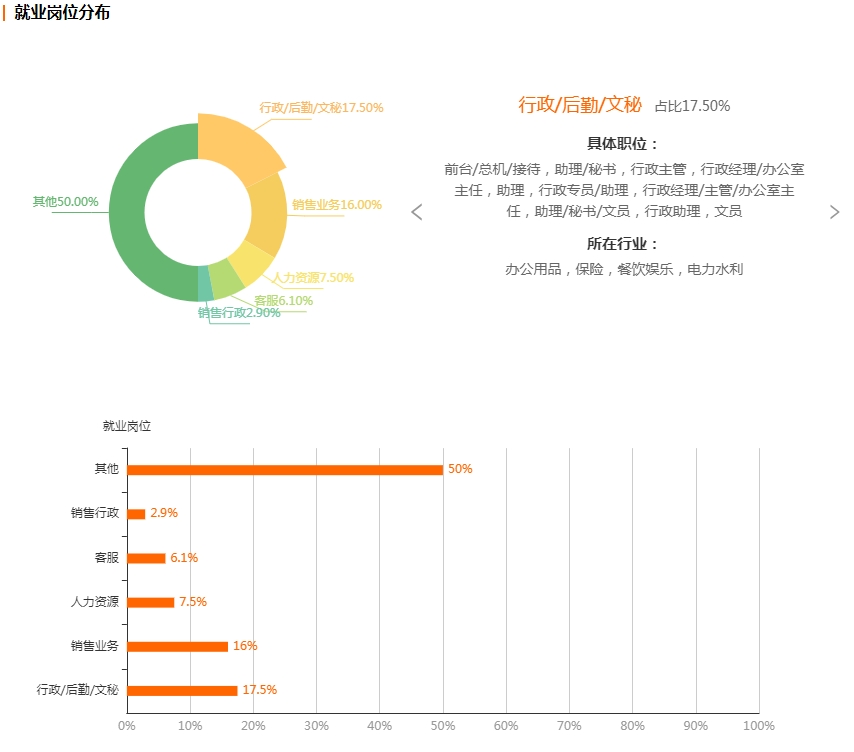Click the 16% bar value label

pos(245,646)
